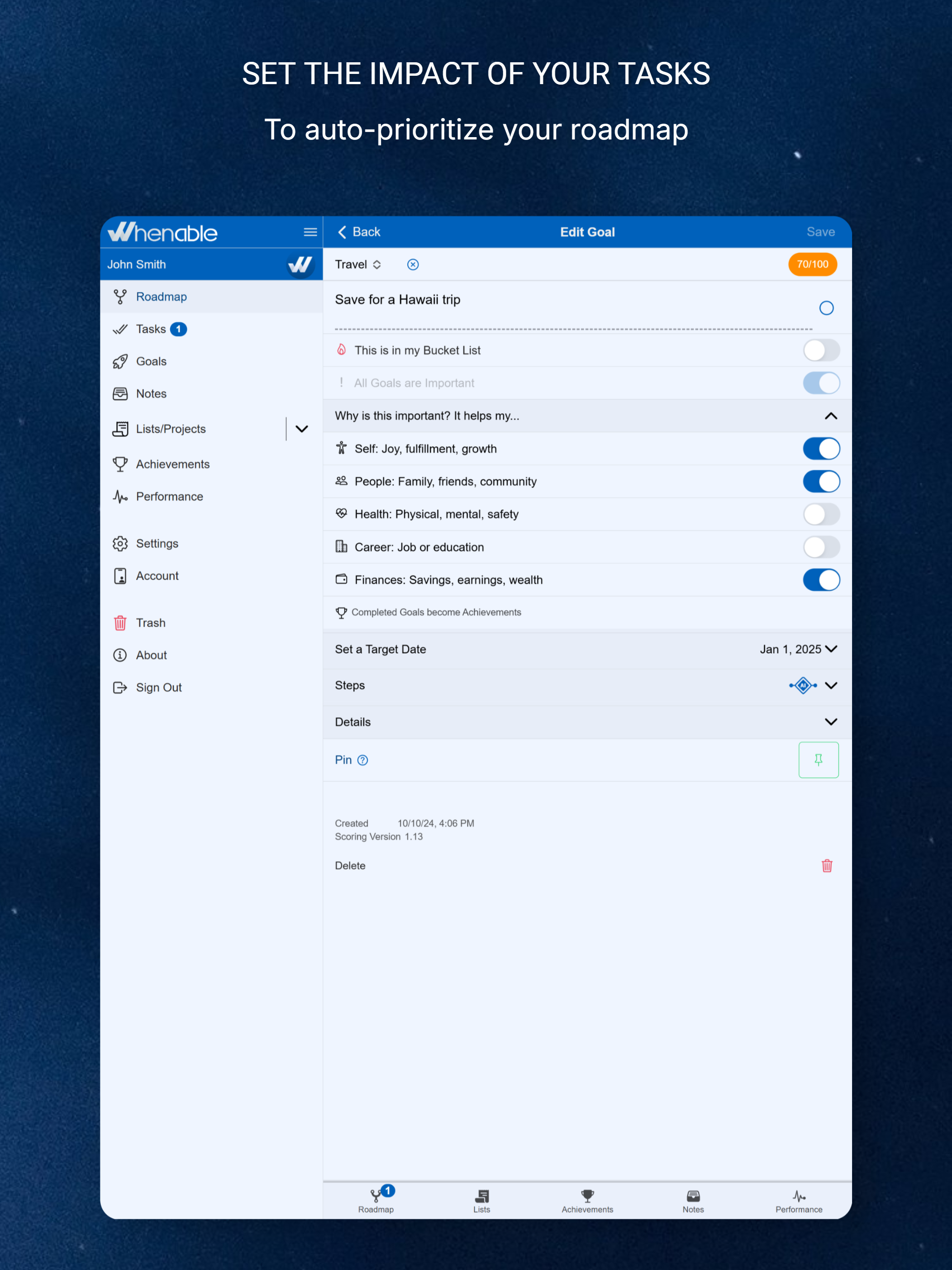Click the Set a Target Date label

point(381,649)
